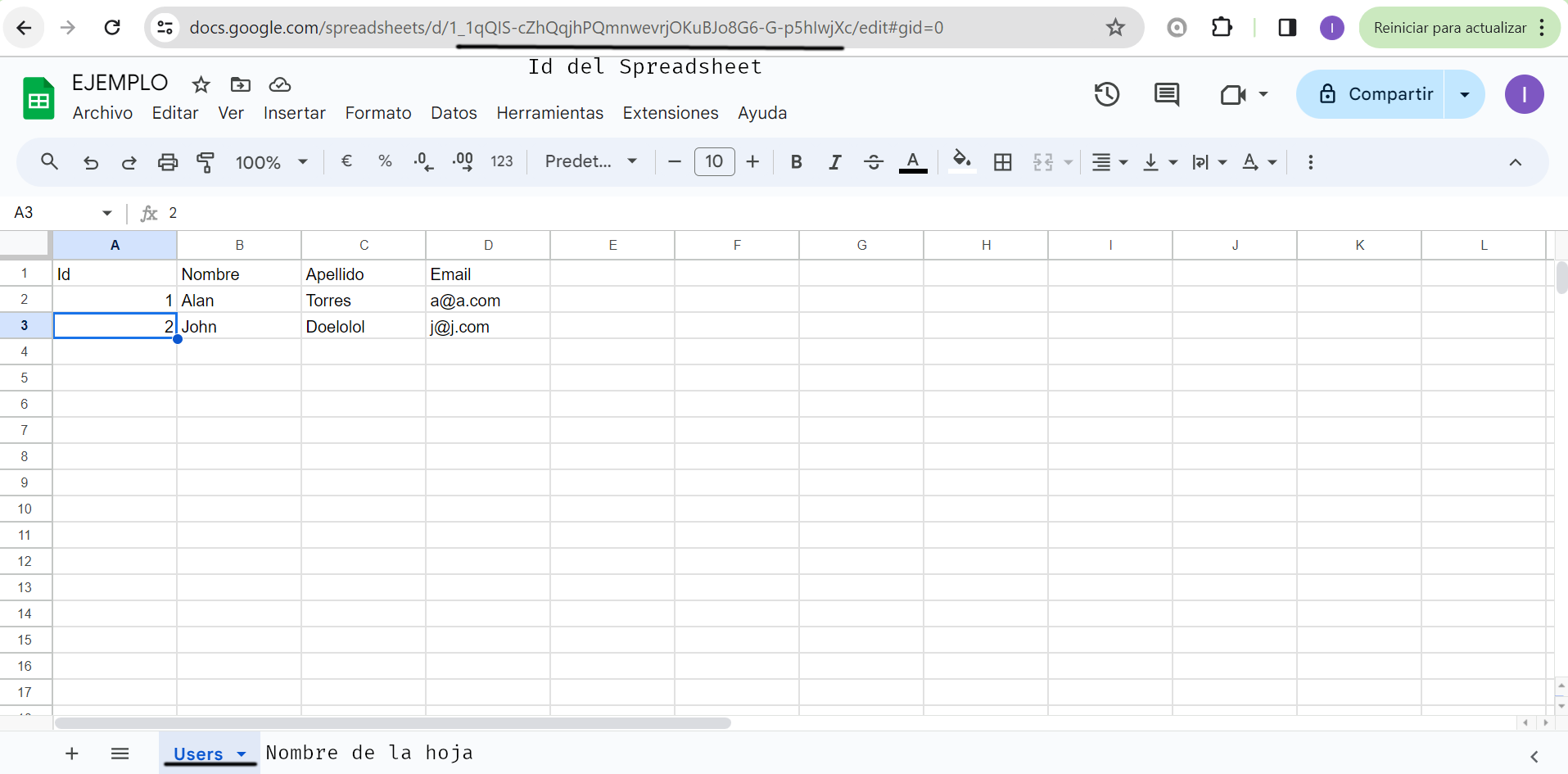Bookmark page with star icon in address bar
The image size is (1568, 774).
point(1115,28)
